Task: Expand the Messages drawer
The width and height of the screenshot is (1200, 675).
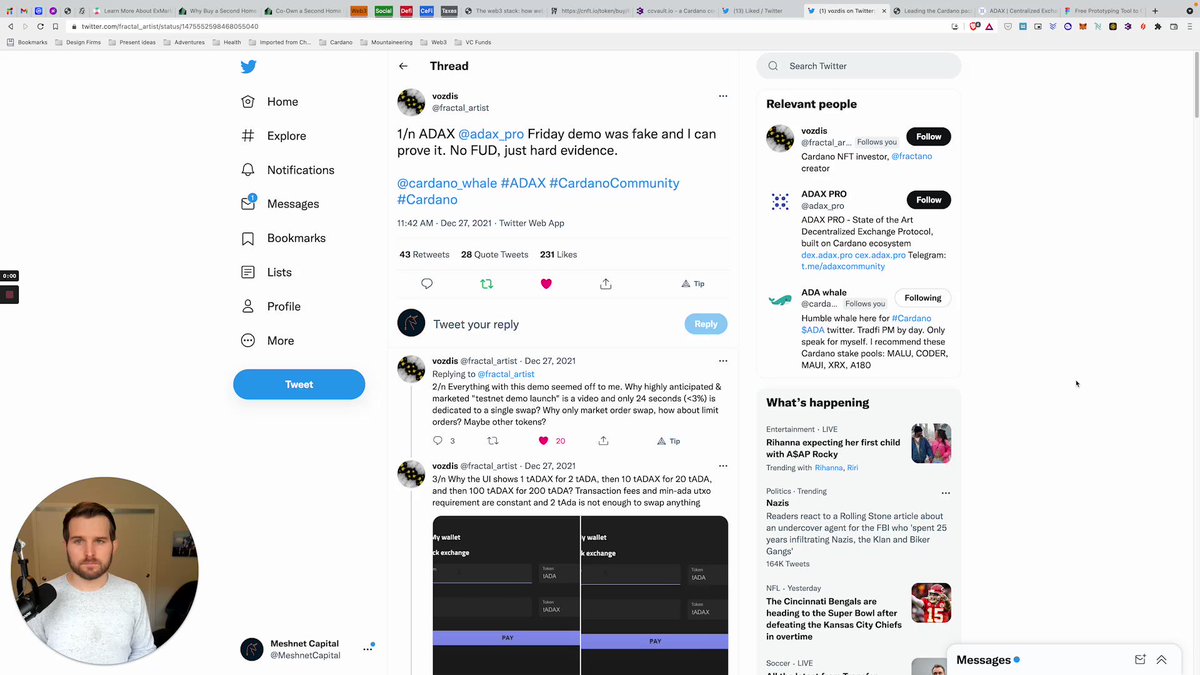Action: [1162, 660]
